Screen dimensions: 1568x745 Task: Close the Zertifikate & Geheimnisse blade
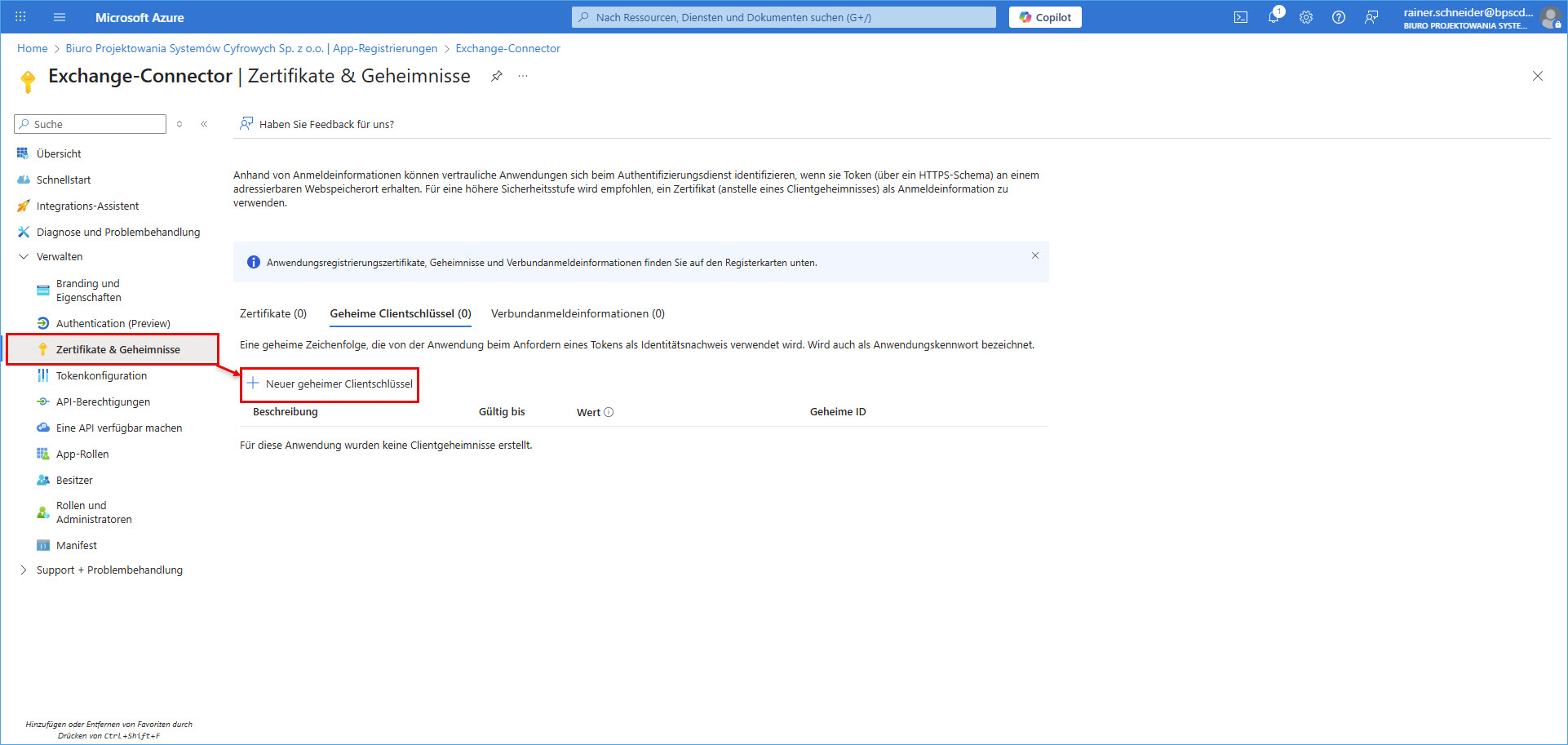pos(1538,76)
